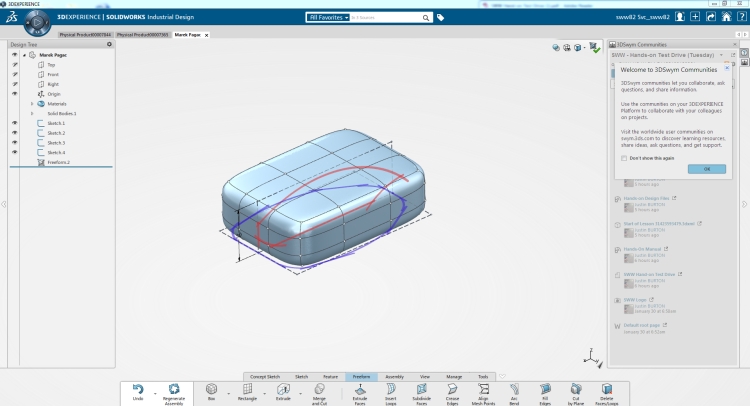The width and height of the screenshot is (750, 406).
Task: Open the Home icon in top bar
Action: click(728, 16)
